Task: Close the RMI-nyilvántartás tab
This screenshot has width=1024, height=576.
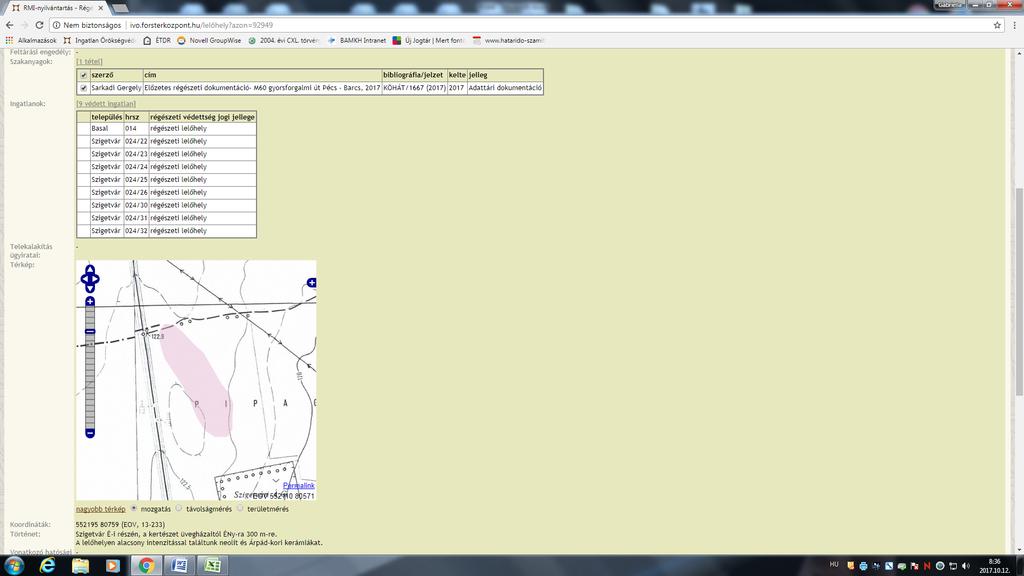Action: click(x=101, y=8)
